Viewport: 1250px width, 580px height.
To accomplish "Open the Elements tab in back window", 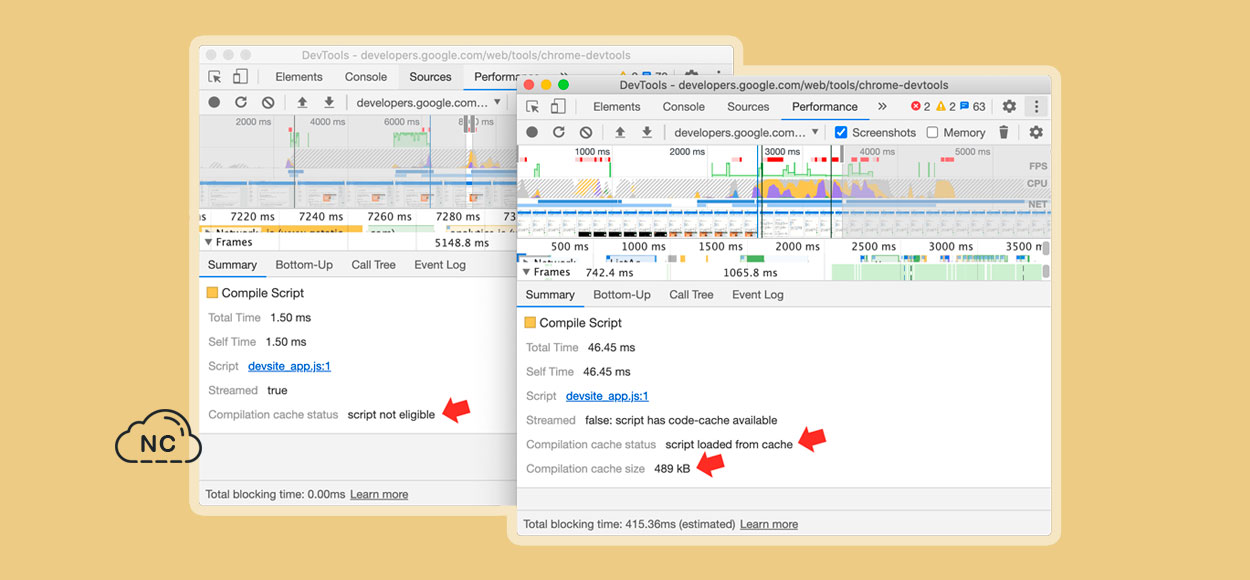I will [299, 77].
